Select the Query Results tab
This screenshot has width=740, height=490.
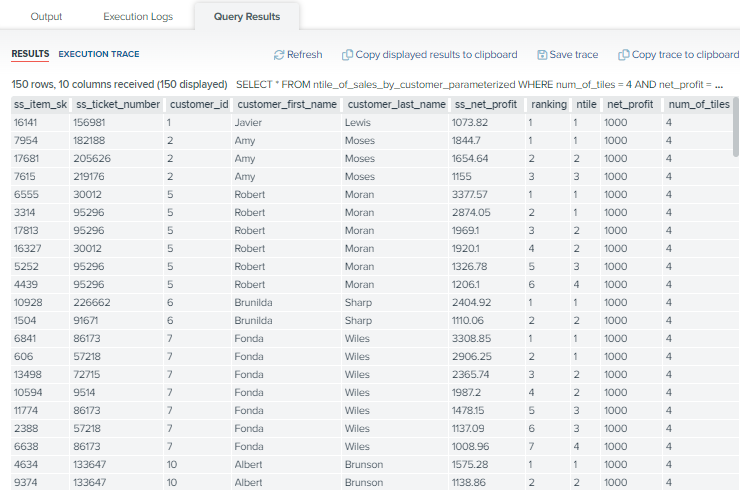[247, 17]
